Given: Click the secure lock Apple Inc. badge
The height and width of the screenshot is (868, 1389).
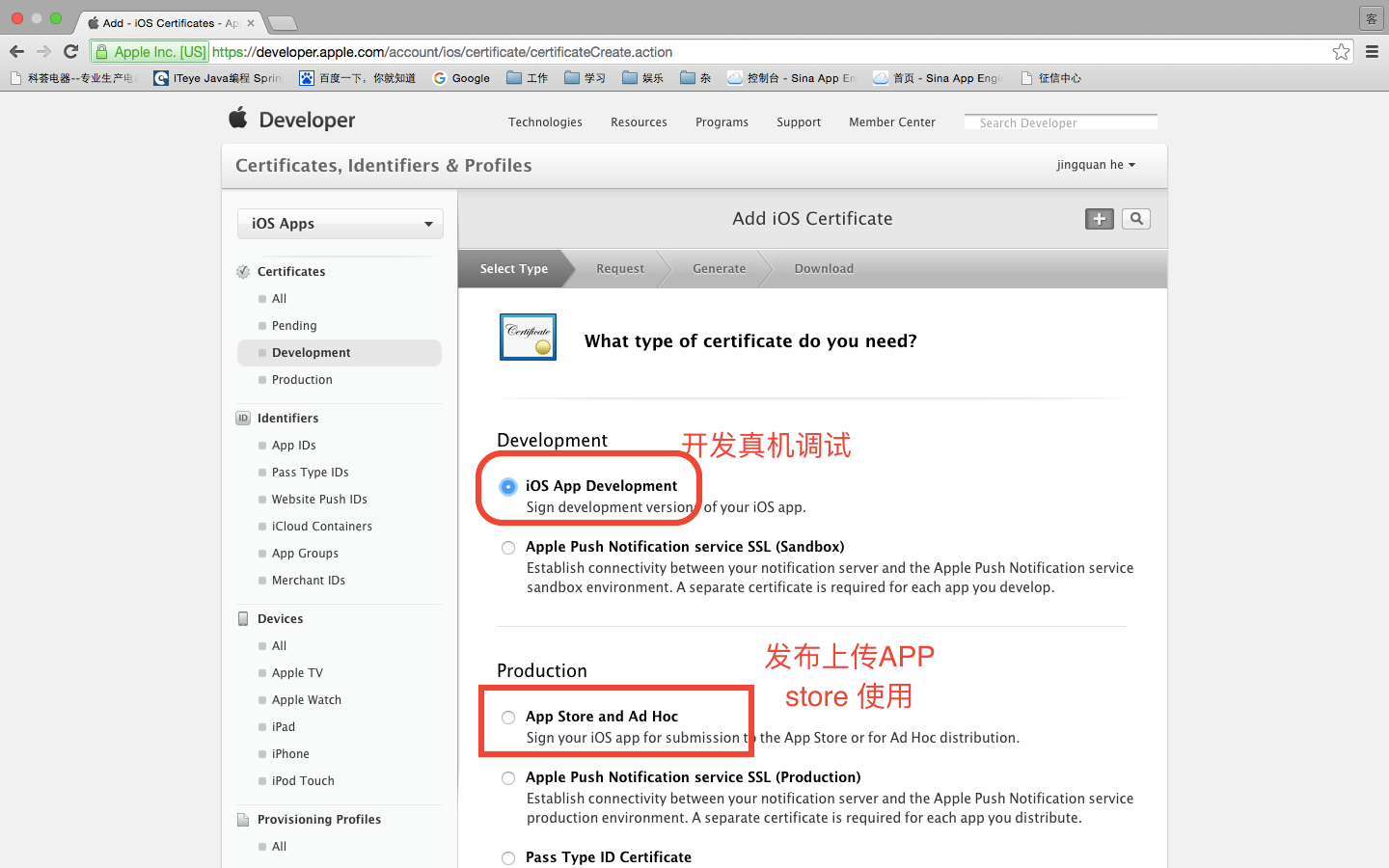Looking at the screenshot, I should (x=150, y=52).
